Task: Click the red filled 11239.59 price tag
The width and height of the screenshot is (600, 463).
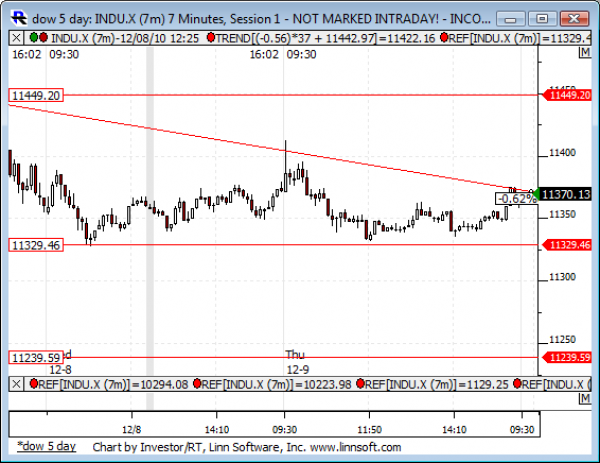Action: (567, 357)
